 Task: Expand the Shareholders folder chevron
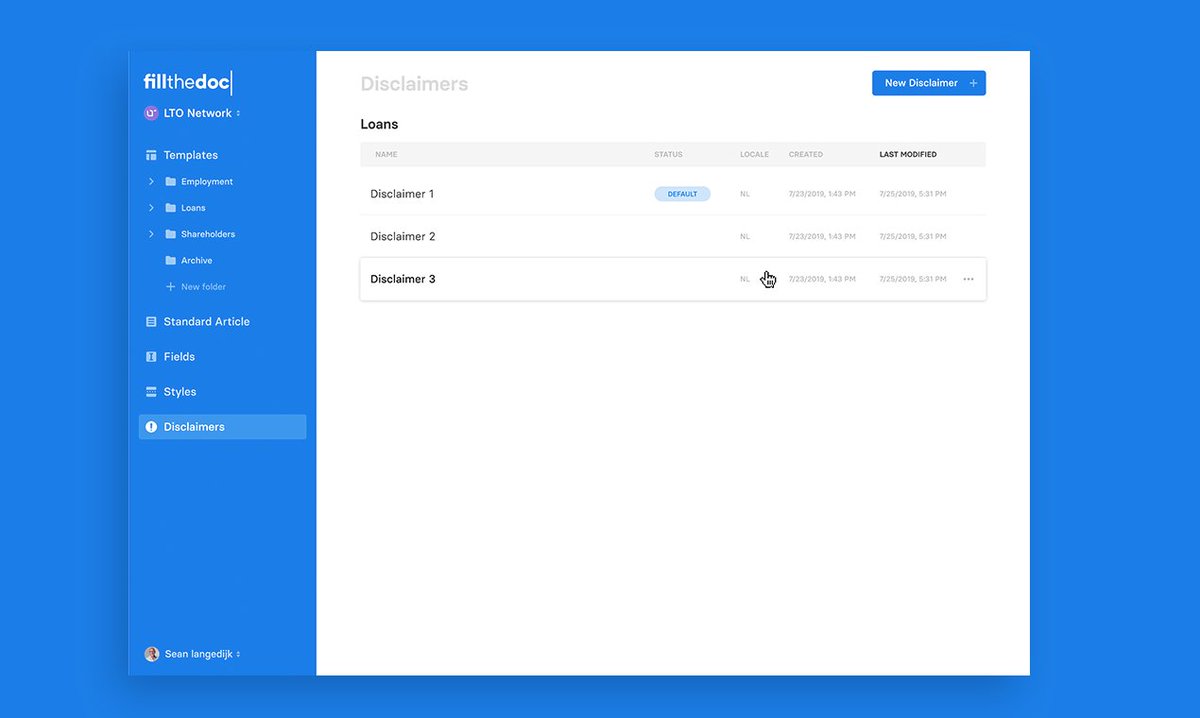pos(151,234)
